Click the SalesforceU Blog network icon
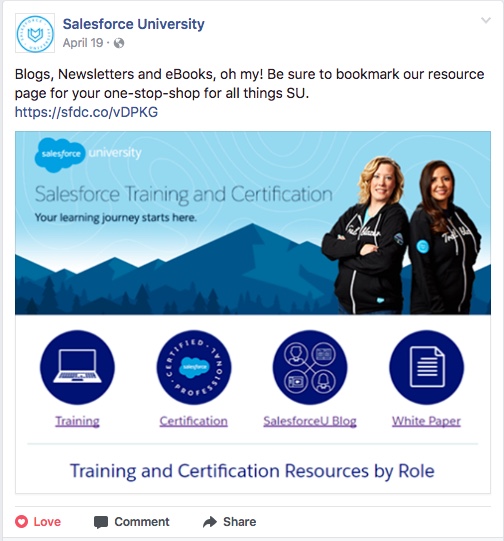 pos(310,367)
